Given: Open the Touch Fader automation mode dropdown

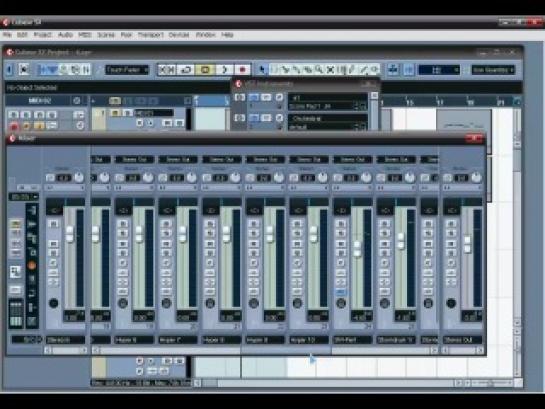Looking at the screenshot, I should (127, 69).
